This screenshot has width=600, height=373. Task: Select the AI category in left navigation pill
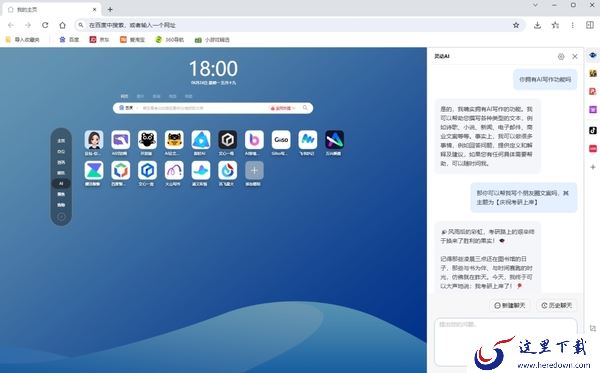coord(61,184)
